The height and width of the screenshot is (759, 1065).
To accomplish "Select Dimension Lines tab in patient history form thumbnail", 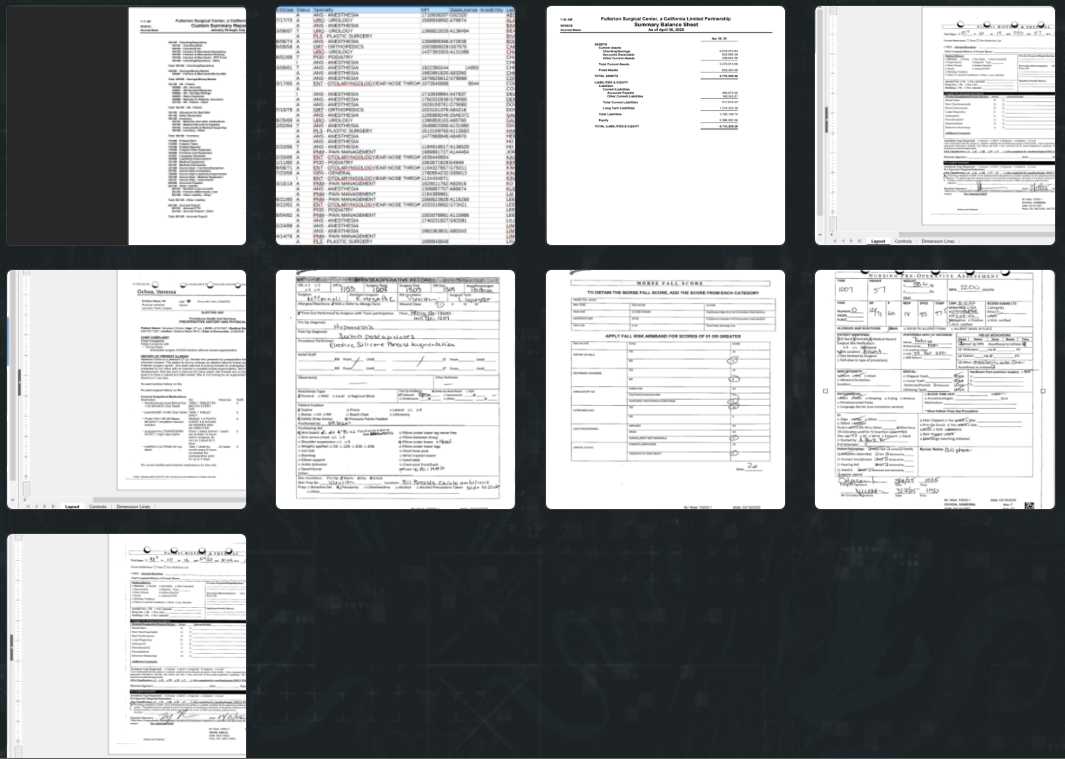I will point(940,241).
